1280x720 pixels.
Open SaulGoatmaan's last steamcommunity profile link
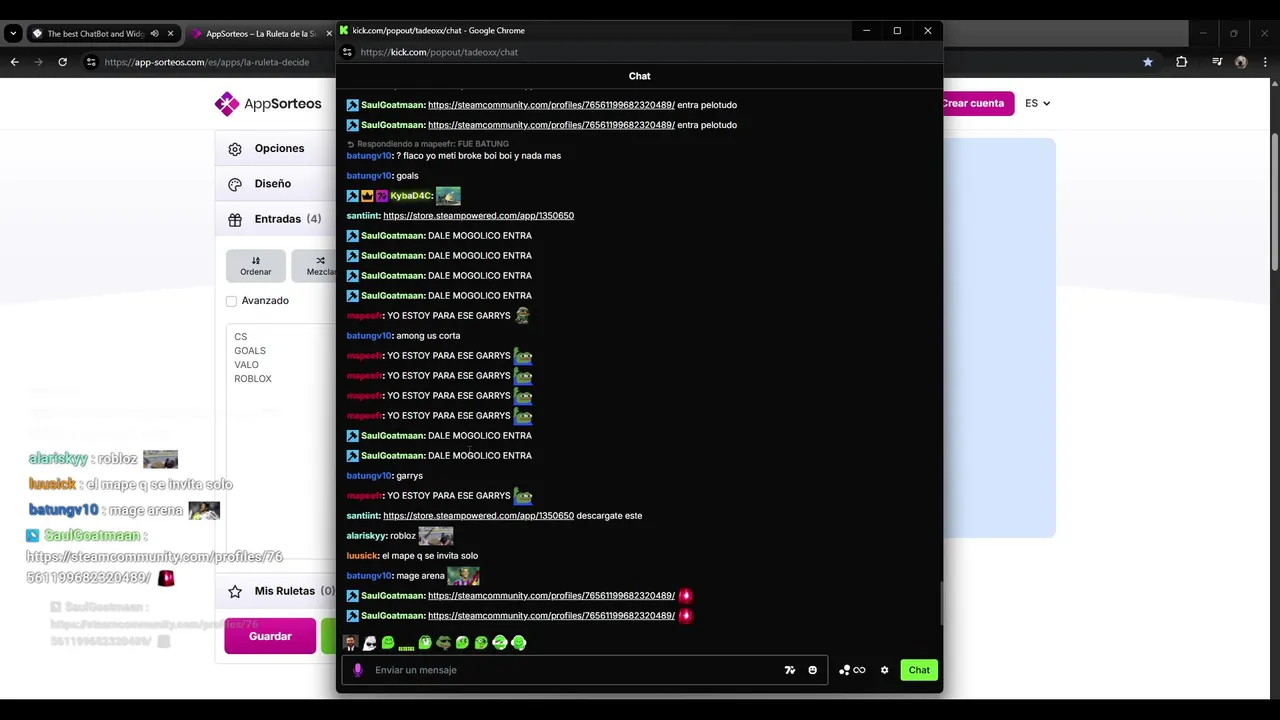[x=551, y=615]
